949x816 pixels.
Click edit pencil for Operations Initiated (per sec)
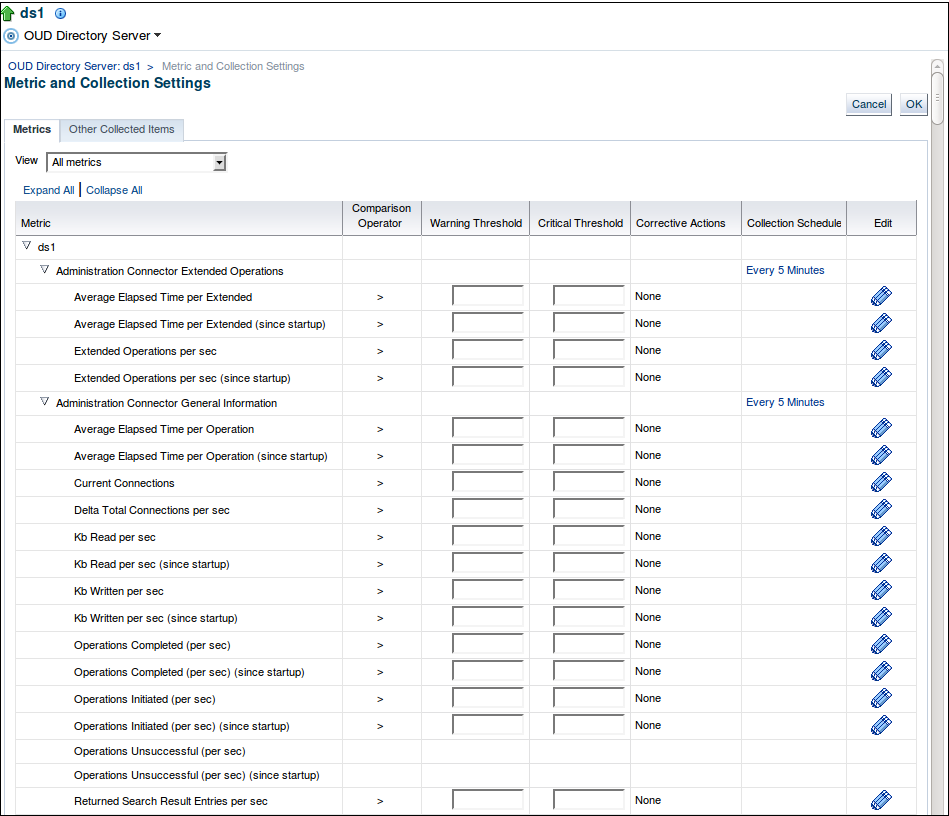click(881, 698)
